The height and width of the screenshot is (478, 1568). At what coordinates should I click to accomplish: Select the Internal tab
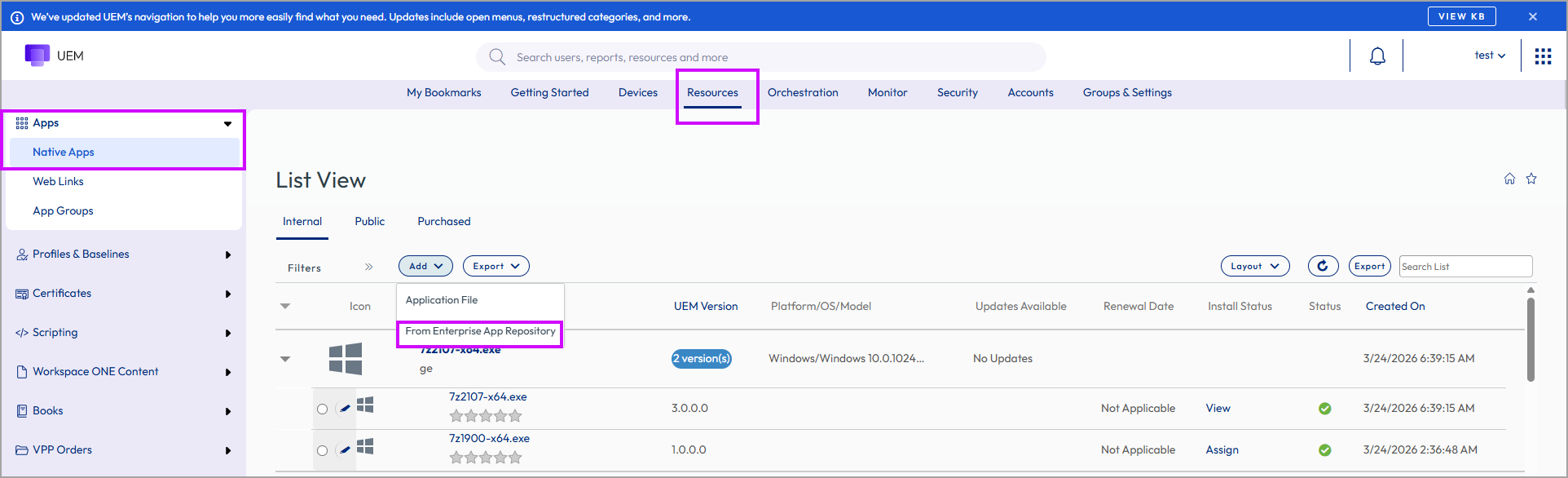(302, 221)
